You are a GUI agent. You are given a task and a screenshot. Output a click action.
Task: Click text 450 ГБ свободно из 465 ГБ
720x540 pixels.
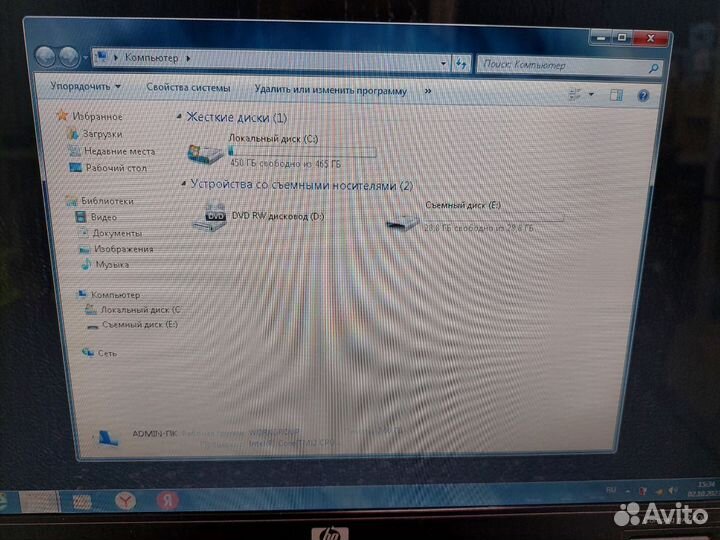(285, 163)
